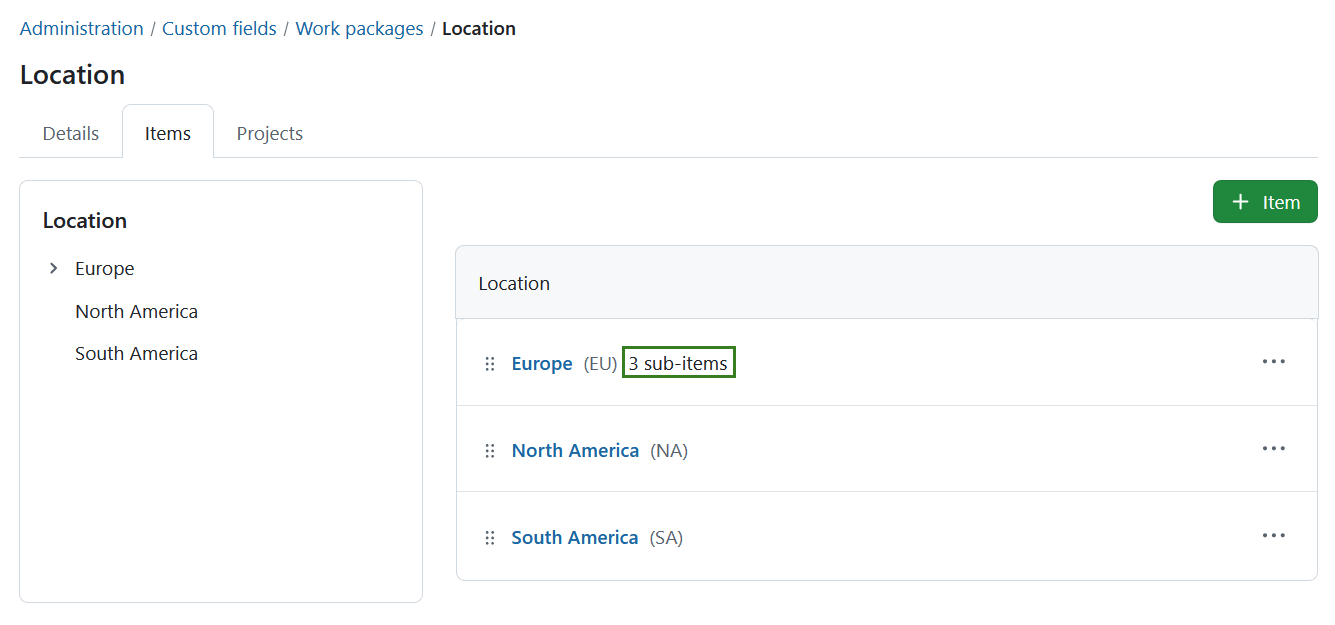Open the South America item link
Viewport: 1335px width, 625px height.
[x=575, y=537]
